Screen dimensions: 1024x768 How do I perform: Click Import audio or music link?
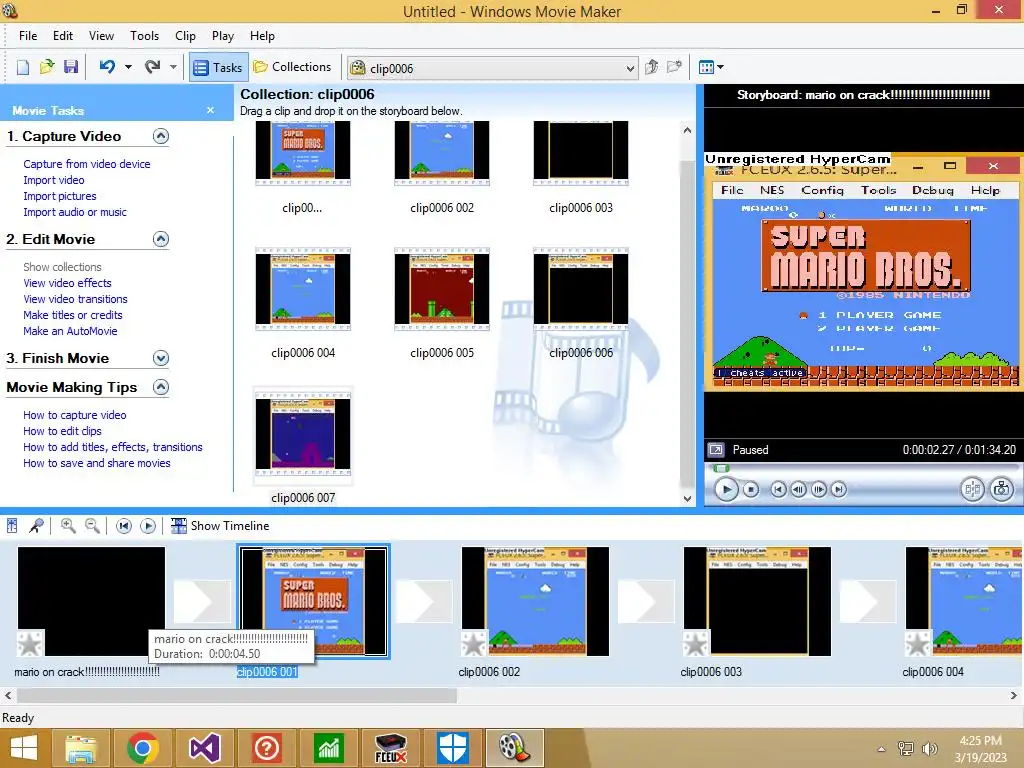(x=75, y=212)
